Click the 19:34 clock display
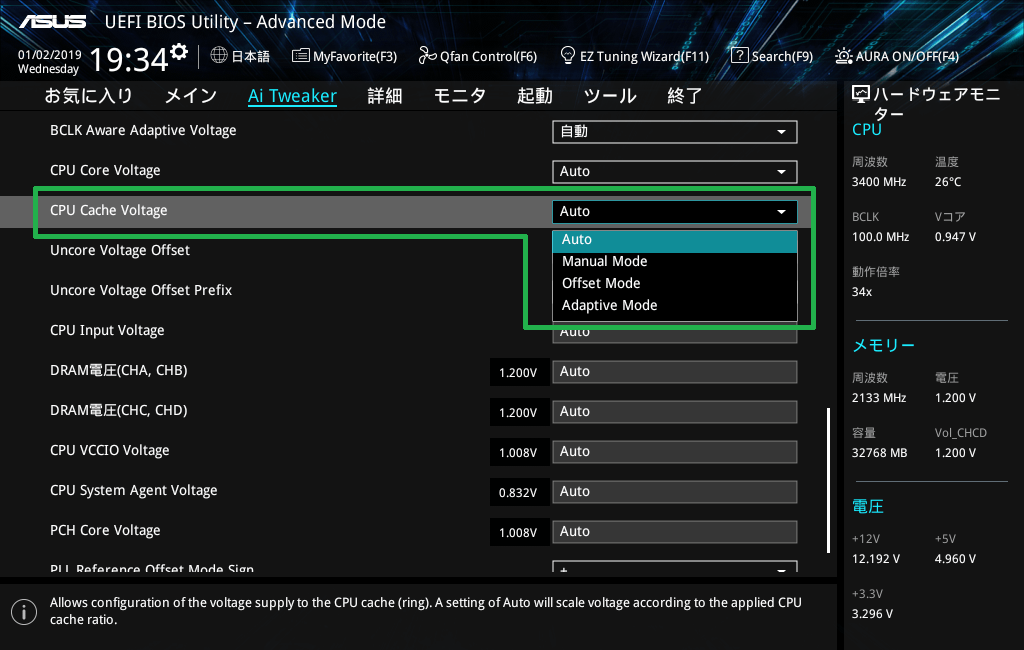 pos(129,60)
